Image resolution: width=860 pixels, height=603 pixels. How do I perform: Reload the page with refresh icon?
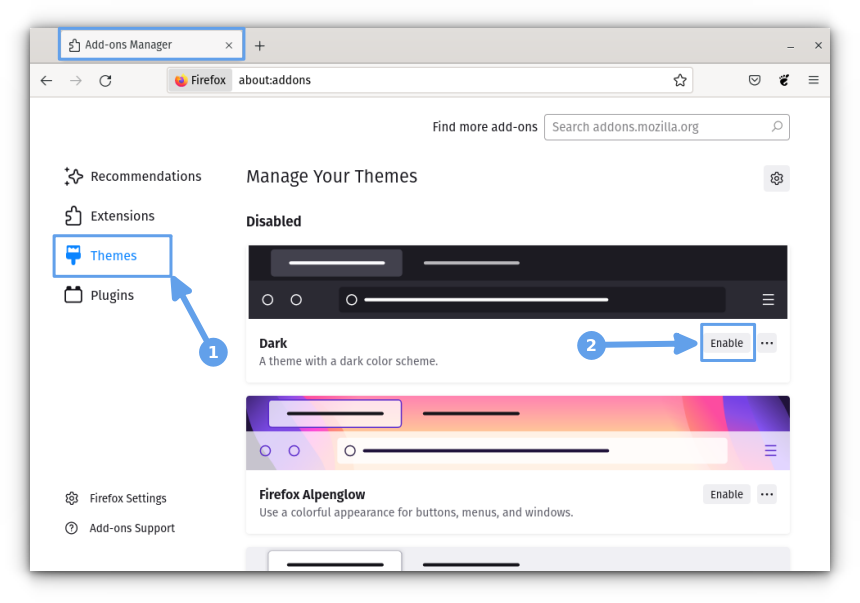[x=105, y=81]
